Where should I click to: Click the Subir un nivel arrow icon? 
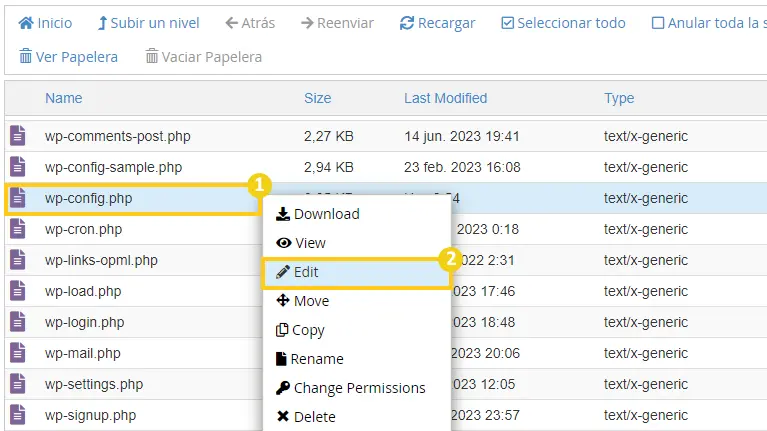[102, 23]
